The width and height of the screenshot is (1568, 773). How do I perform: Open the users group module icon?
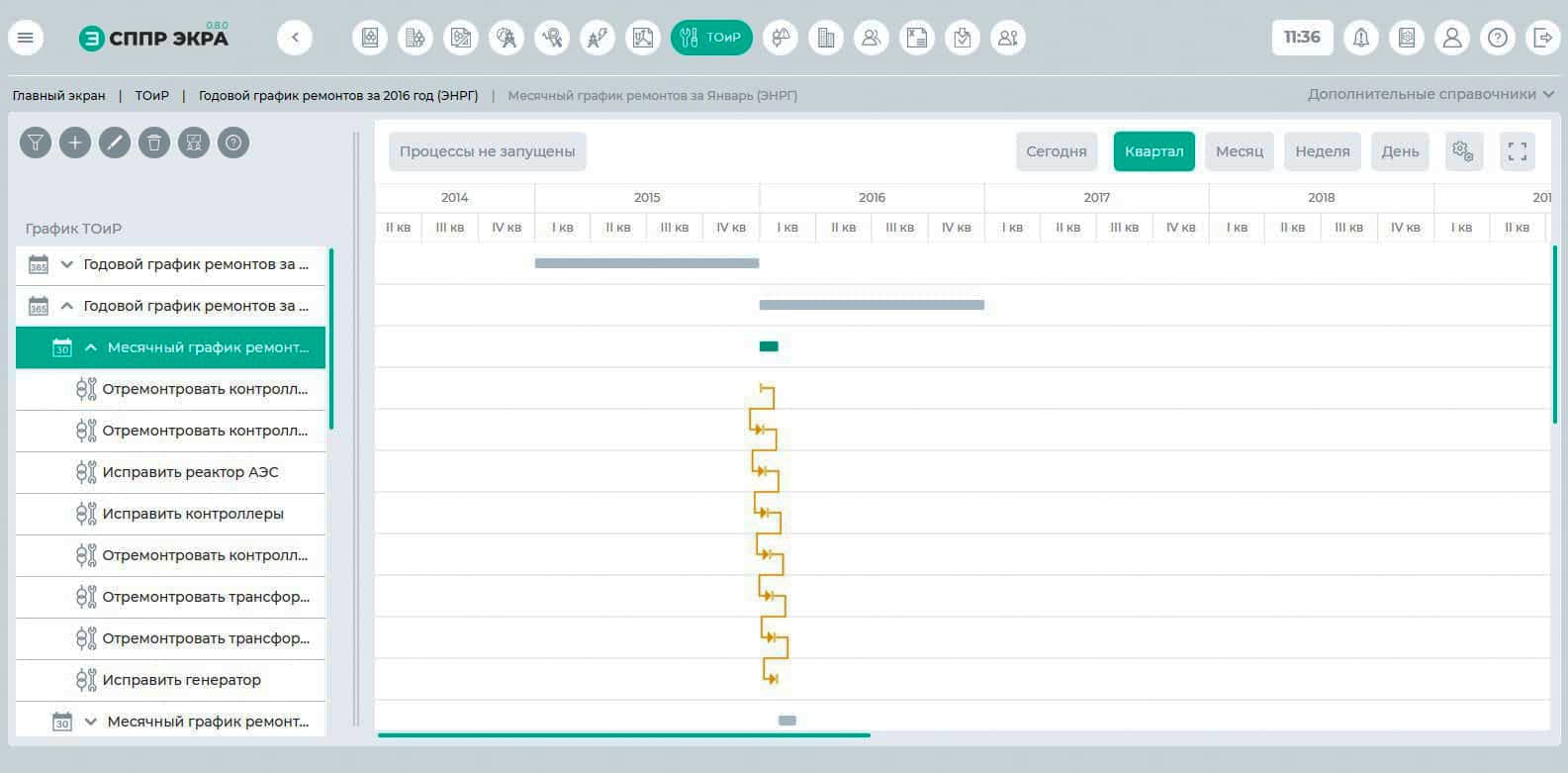(x=871, y=38)
